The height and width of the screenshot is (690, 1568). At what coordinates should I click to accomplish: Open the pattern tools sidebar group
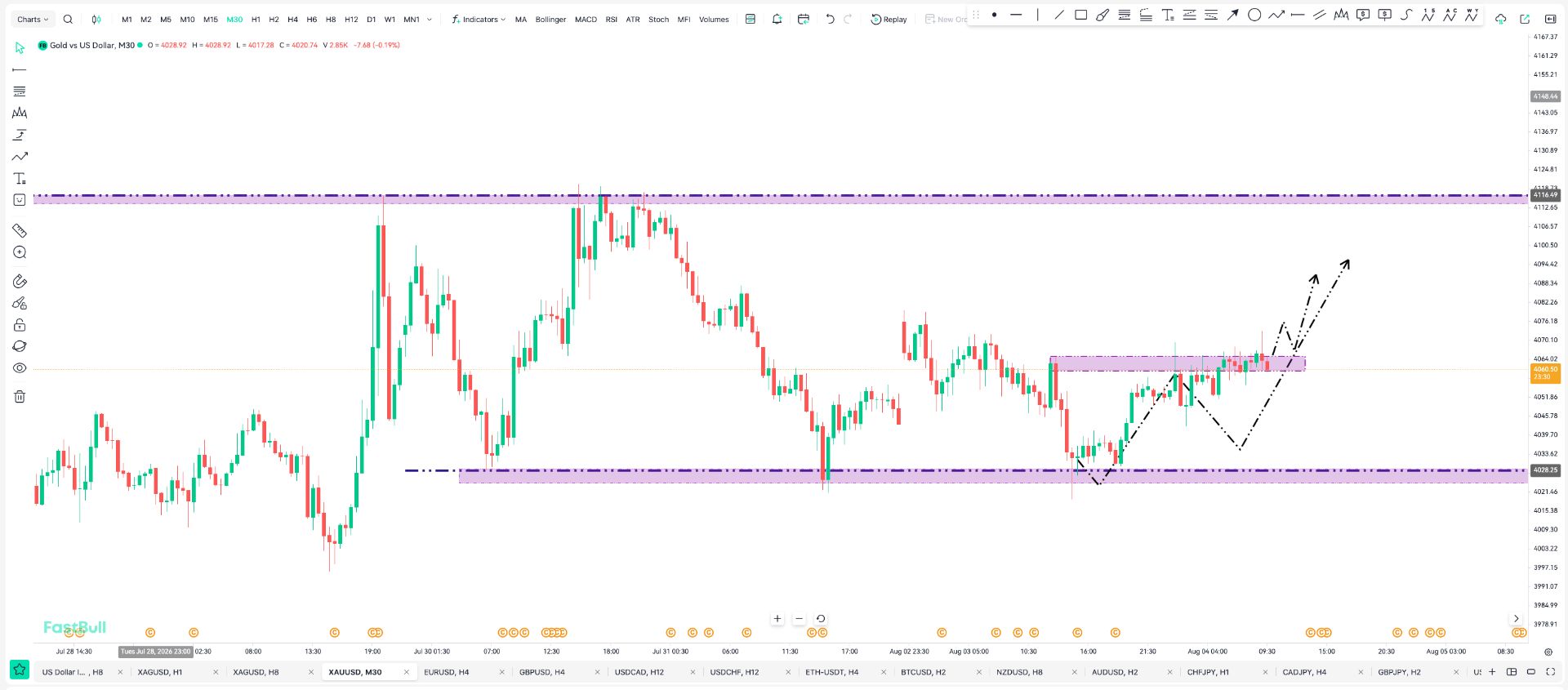tap(20, 113)
